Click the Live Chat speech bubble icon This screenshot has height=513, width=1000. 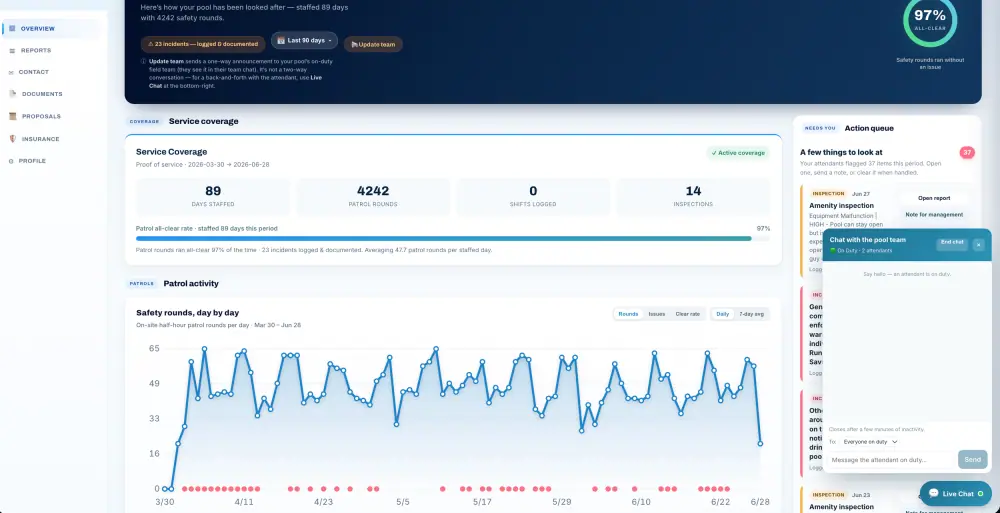click(x=934, y=493)
